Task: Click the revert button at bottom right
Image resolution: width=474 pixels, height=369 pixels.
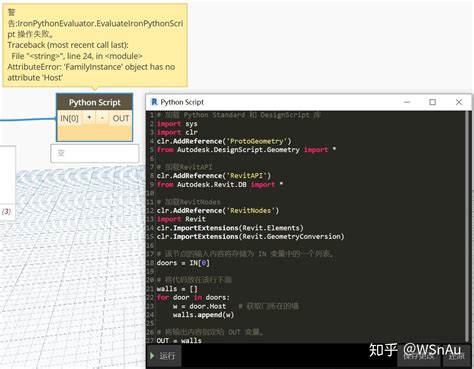Action: tap(456, 356)
